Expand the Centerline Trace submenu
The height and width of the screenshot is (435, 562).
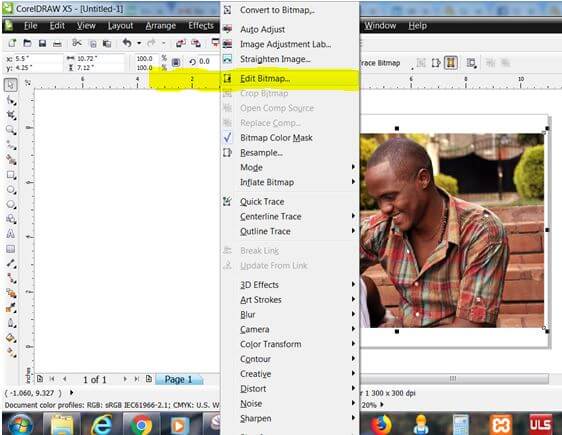click(290, 216)
